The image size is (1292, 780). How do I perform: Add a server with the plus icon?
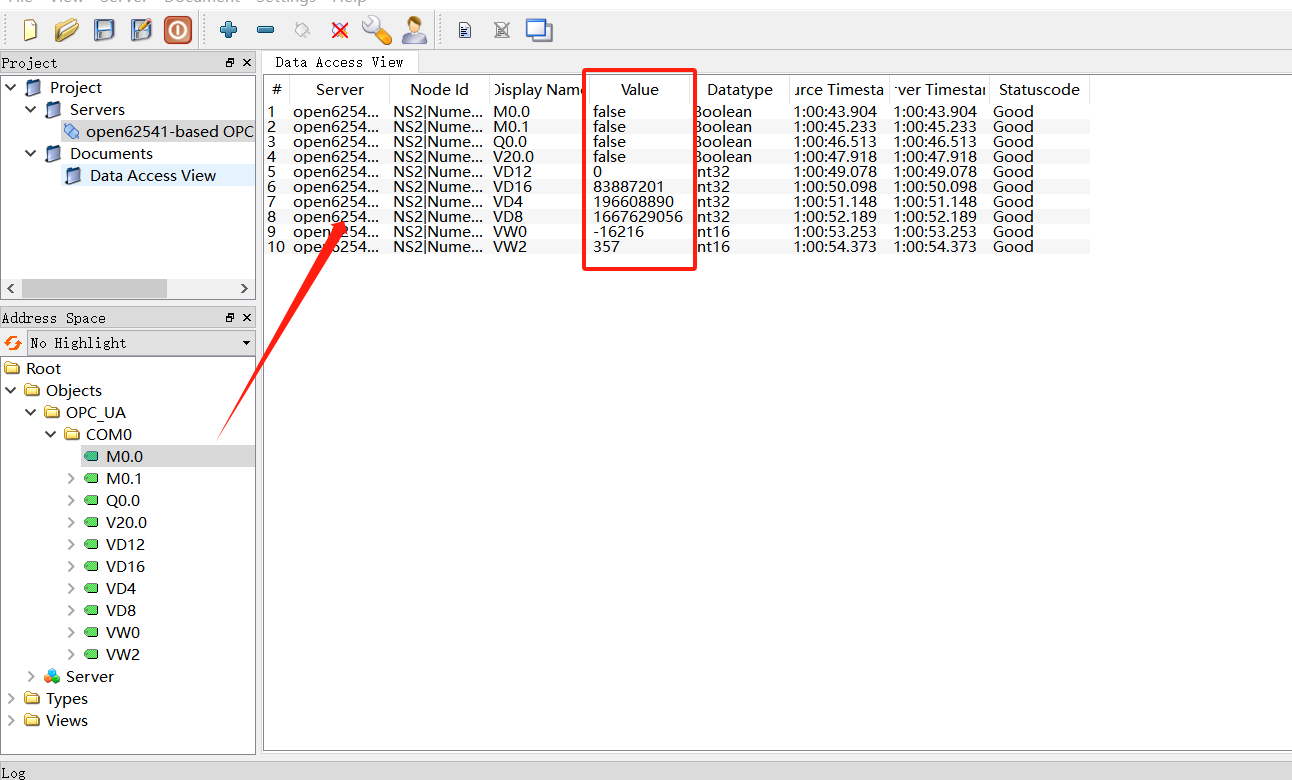(229, 31)
